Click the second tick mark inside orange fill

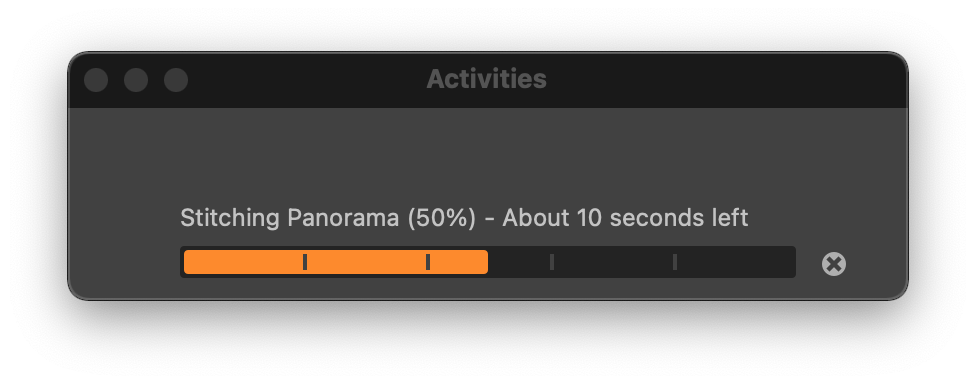pos(428,262)
